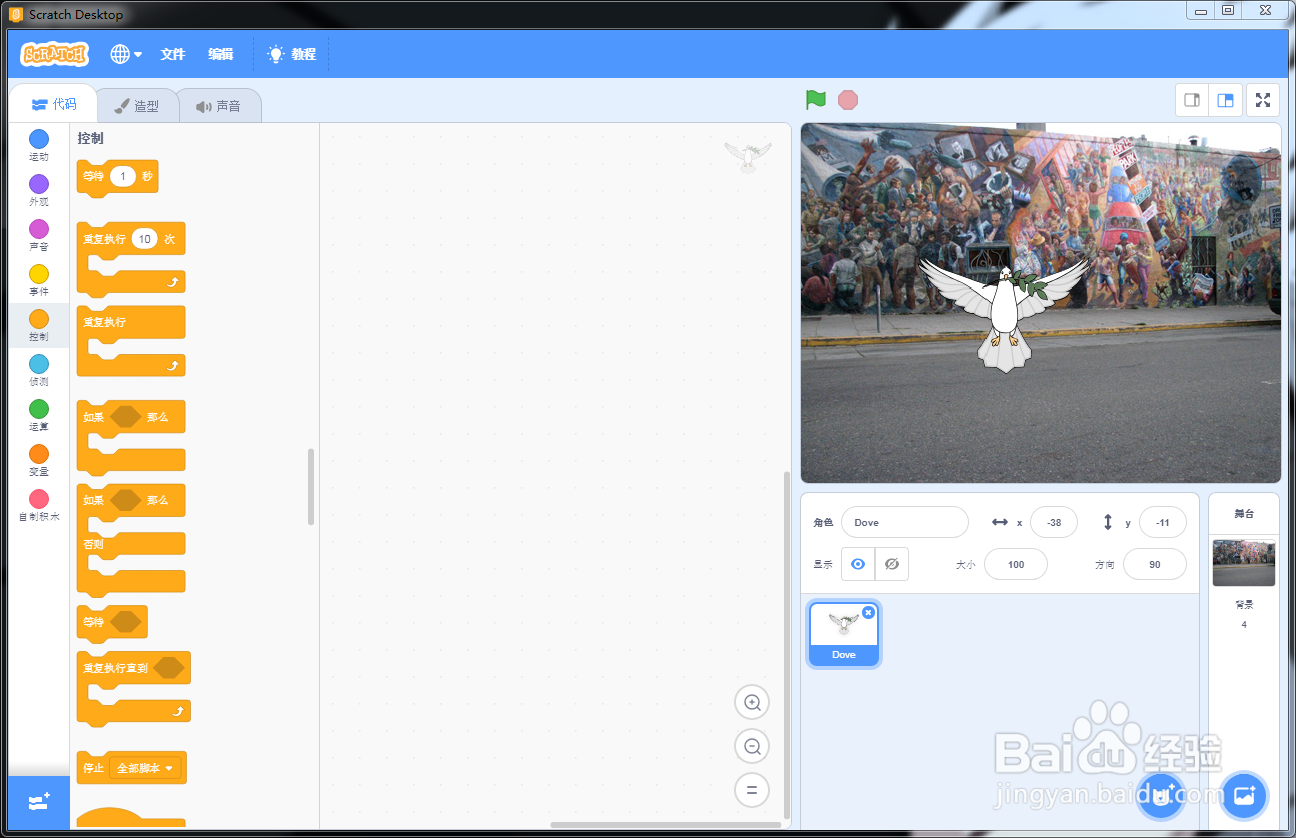Select the 变量 variables category
1296x838 pixels.
click(x=38, y=460)
